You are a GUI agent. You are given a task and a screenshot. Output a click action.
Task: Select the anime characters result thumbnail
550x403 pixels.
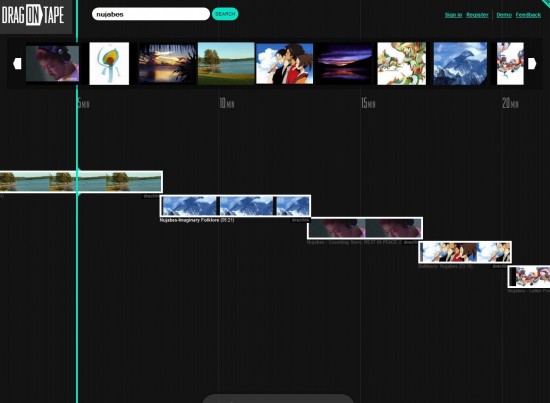tap(284, 63)
